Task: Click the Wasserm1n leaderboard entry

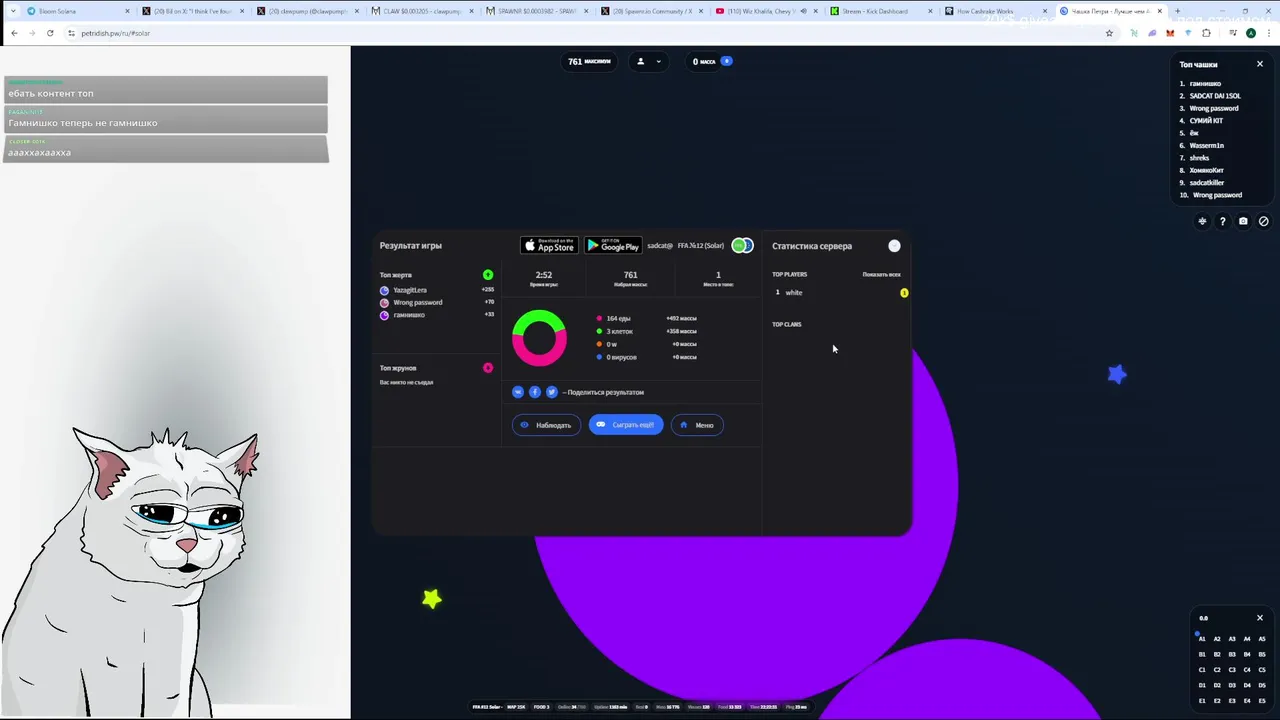Action: pyautogui.click(x=1206, y=146)
